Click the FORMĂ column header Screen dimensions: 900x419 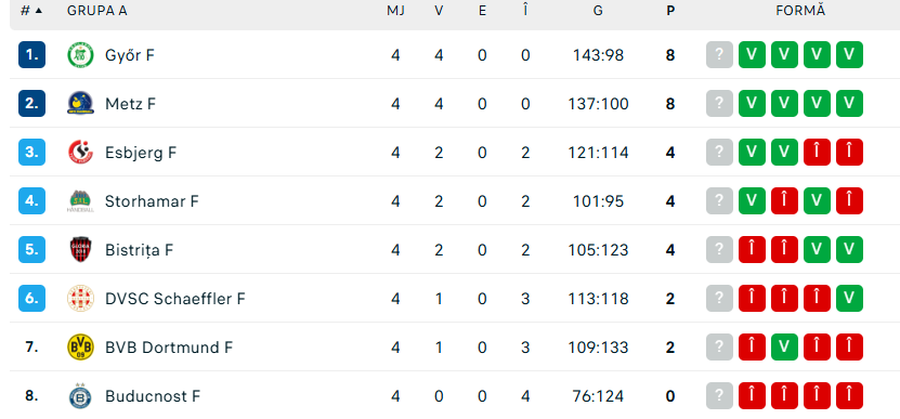click(800, 11)
